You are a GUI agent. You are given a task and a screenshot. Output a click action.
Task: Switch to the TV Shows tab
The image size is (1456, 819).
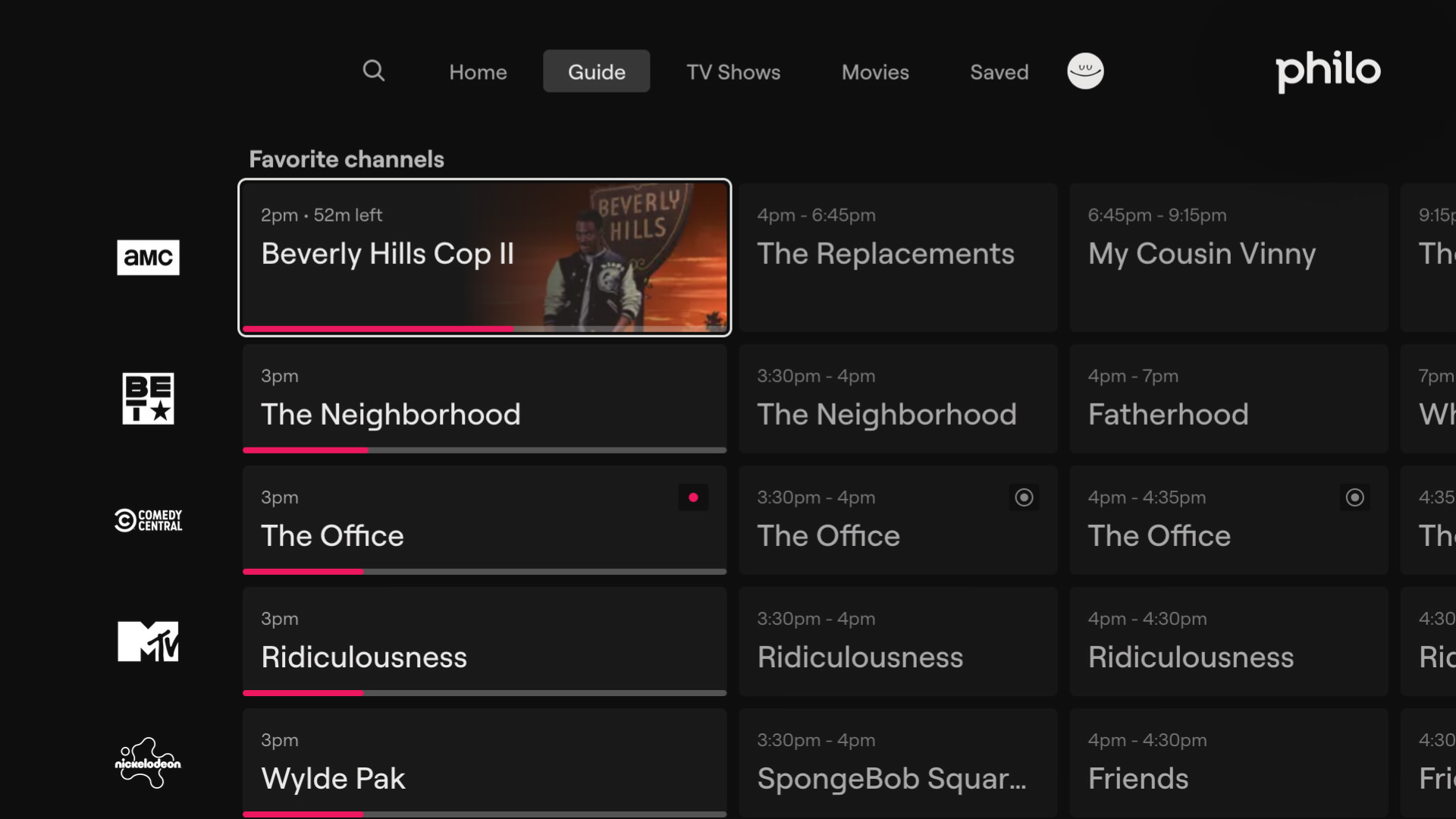click(x=733, y=72)
